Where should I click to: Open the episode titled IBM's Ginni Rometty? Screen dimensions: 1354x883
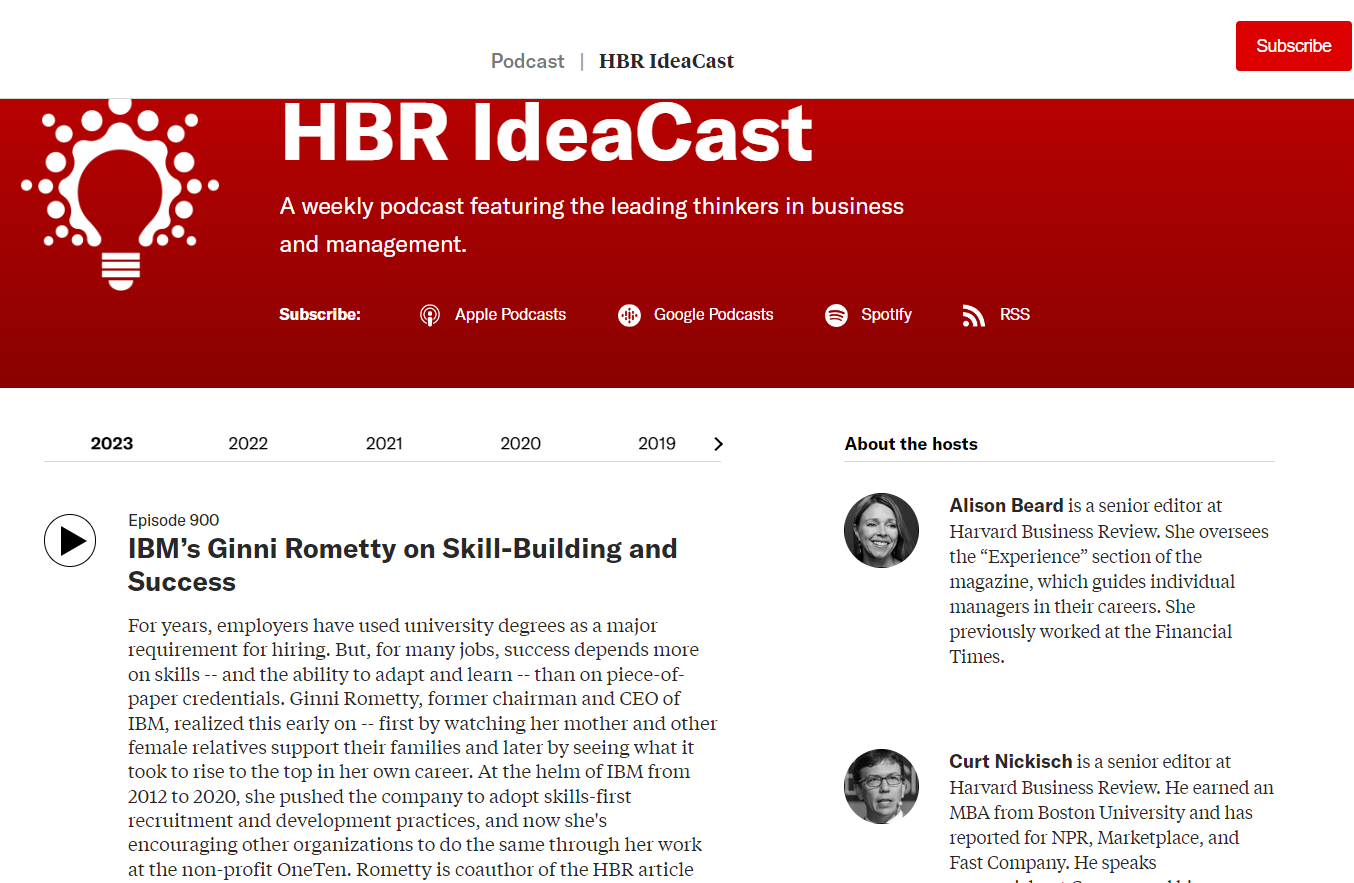403,564
